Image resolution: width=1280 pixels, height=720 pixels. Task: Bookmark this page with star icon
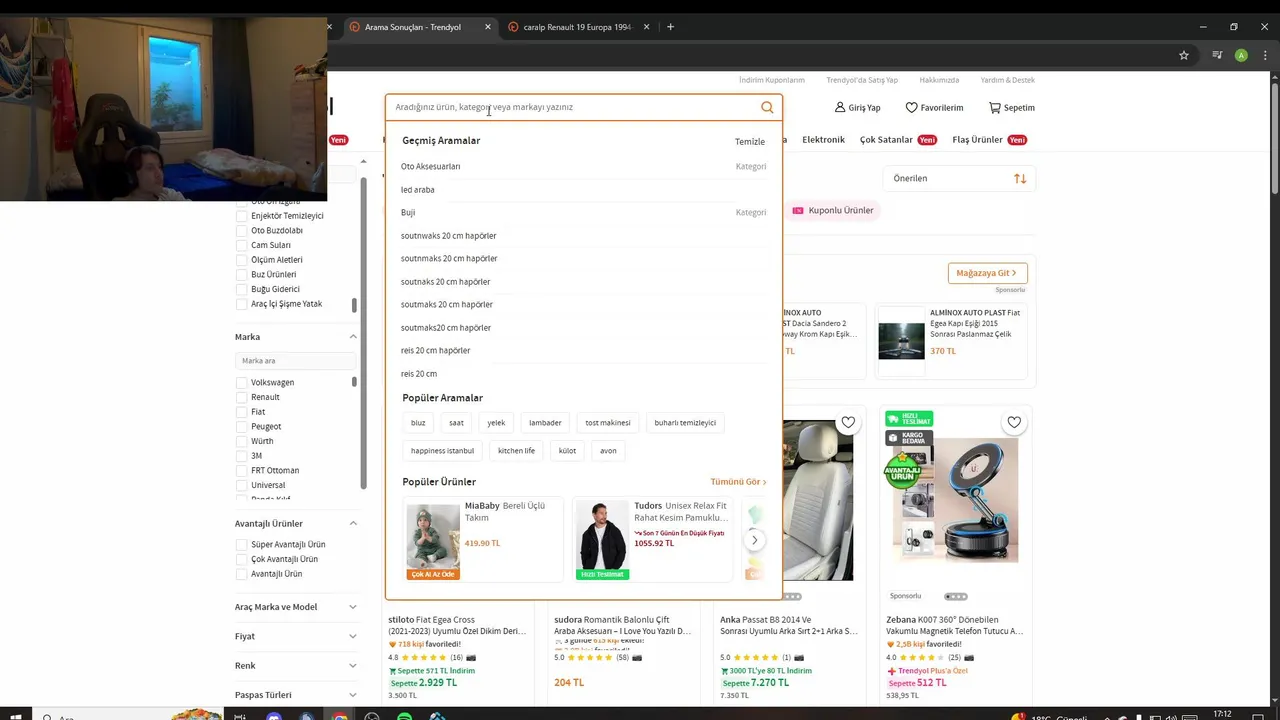coord(1184,55)
